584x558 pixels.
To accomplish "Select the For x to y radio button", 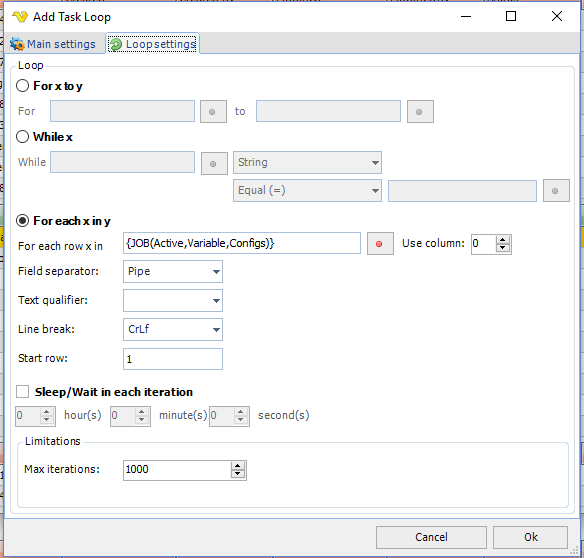I will click(22, 86).
